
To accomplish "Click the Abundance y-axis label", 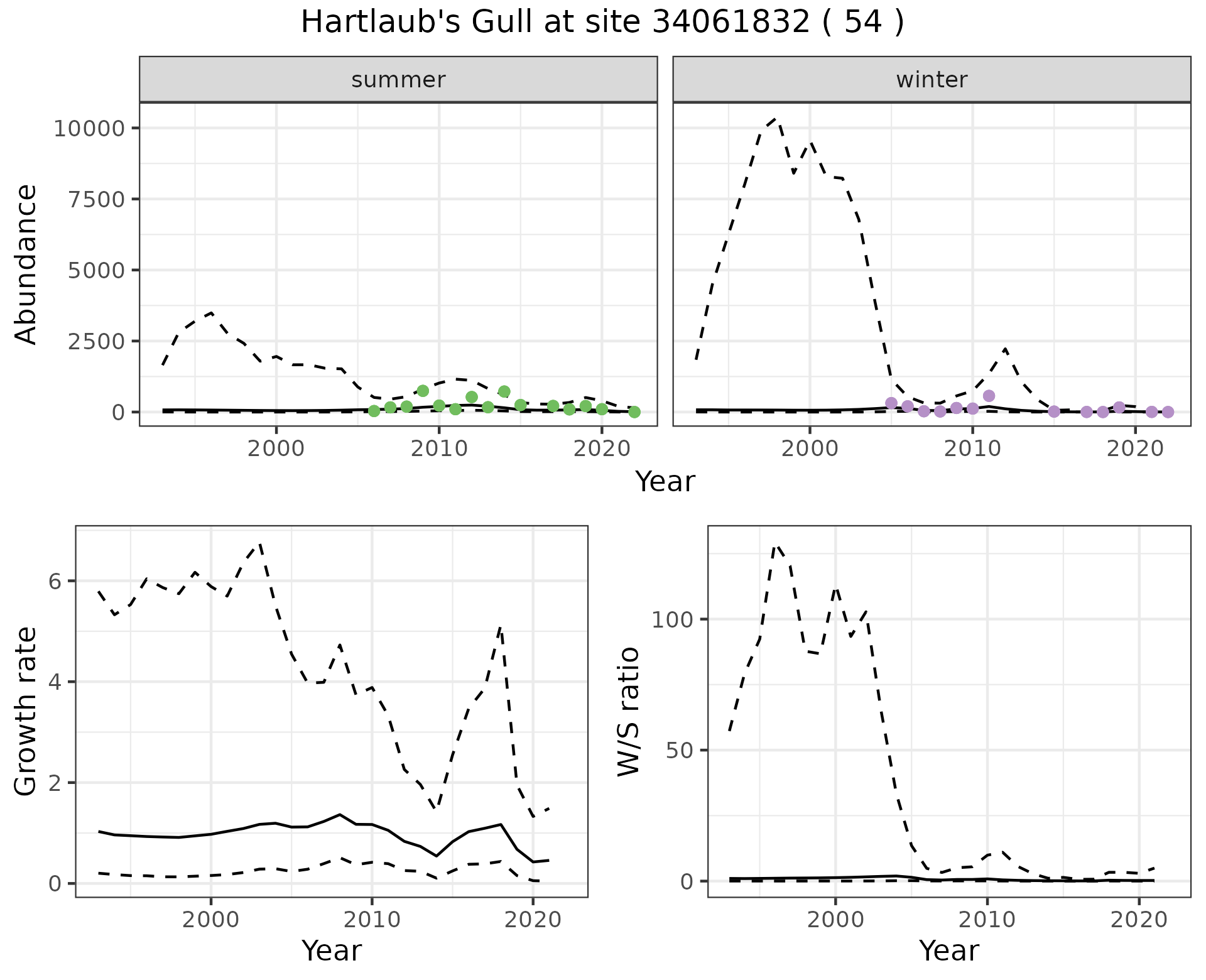I will [26, 264].
